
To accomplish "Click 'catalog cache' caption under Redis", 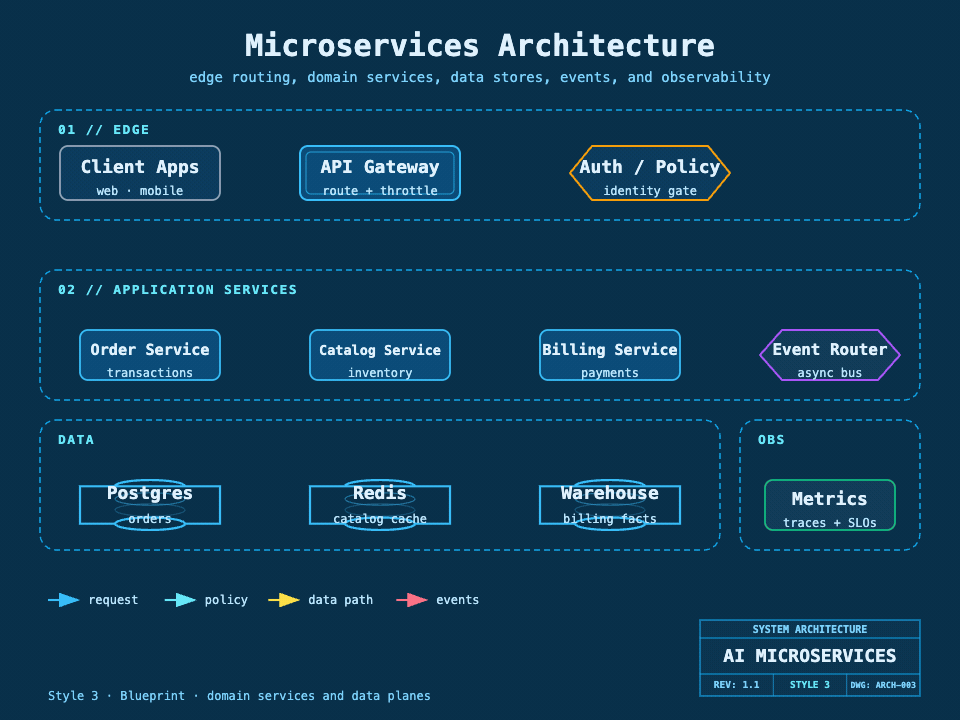I will click(x=380, y=519).
